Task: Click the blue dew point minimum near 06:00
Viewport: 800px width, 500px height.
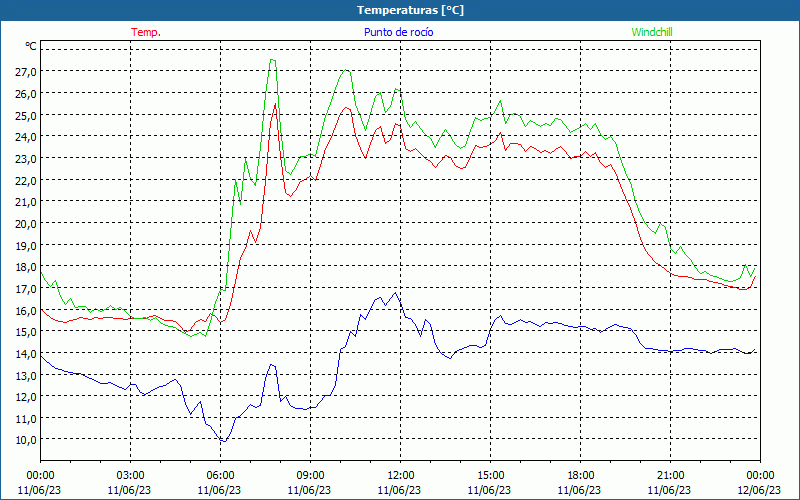Action: tap(223, 441)
